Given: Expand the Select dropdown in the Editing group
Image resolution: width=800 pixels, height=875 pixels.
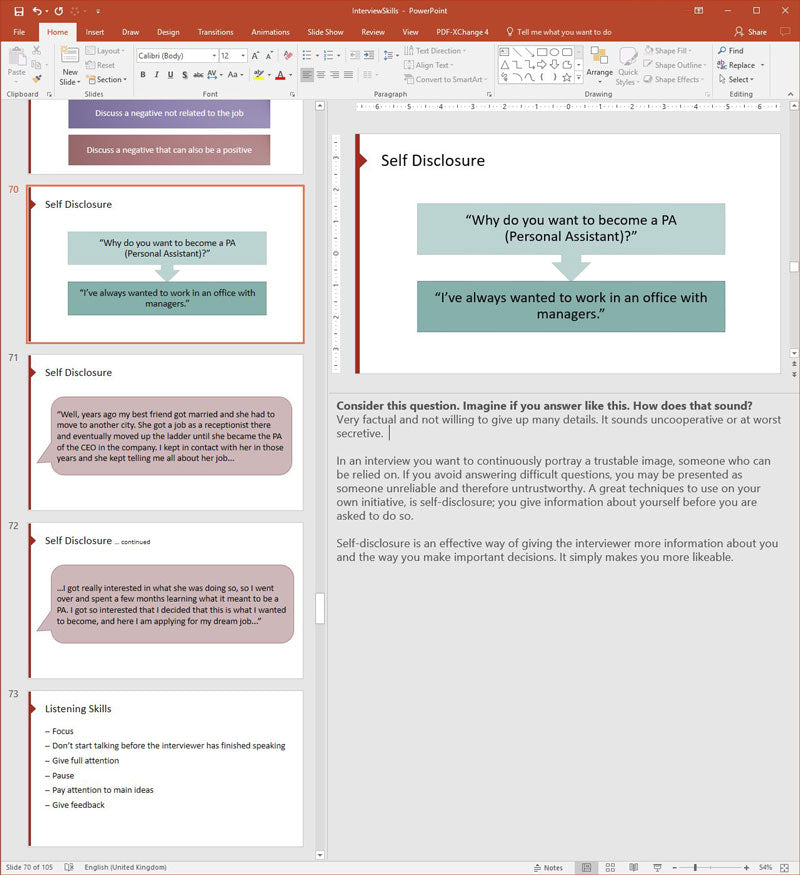Looking at the screenshot, I should [x=736, y=79].
